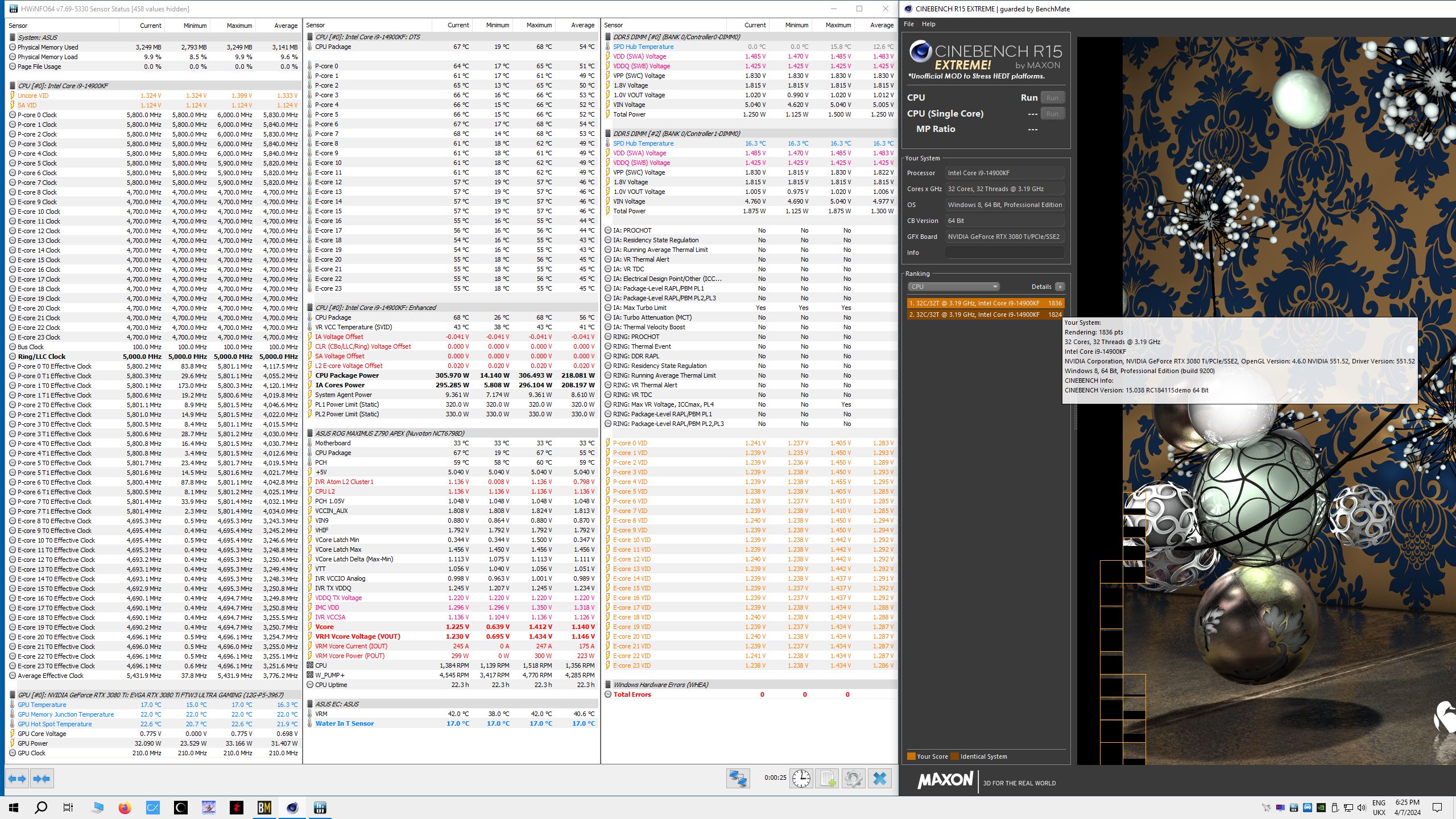Image resolution: width=1456 pixels, height=819 pixels.
Task: Click the volume speaker tray icon
Action: coord(1362,808)
